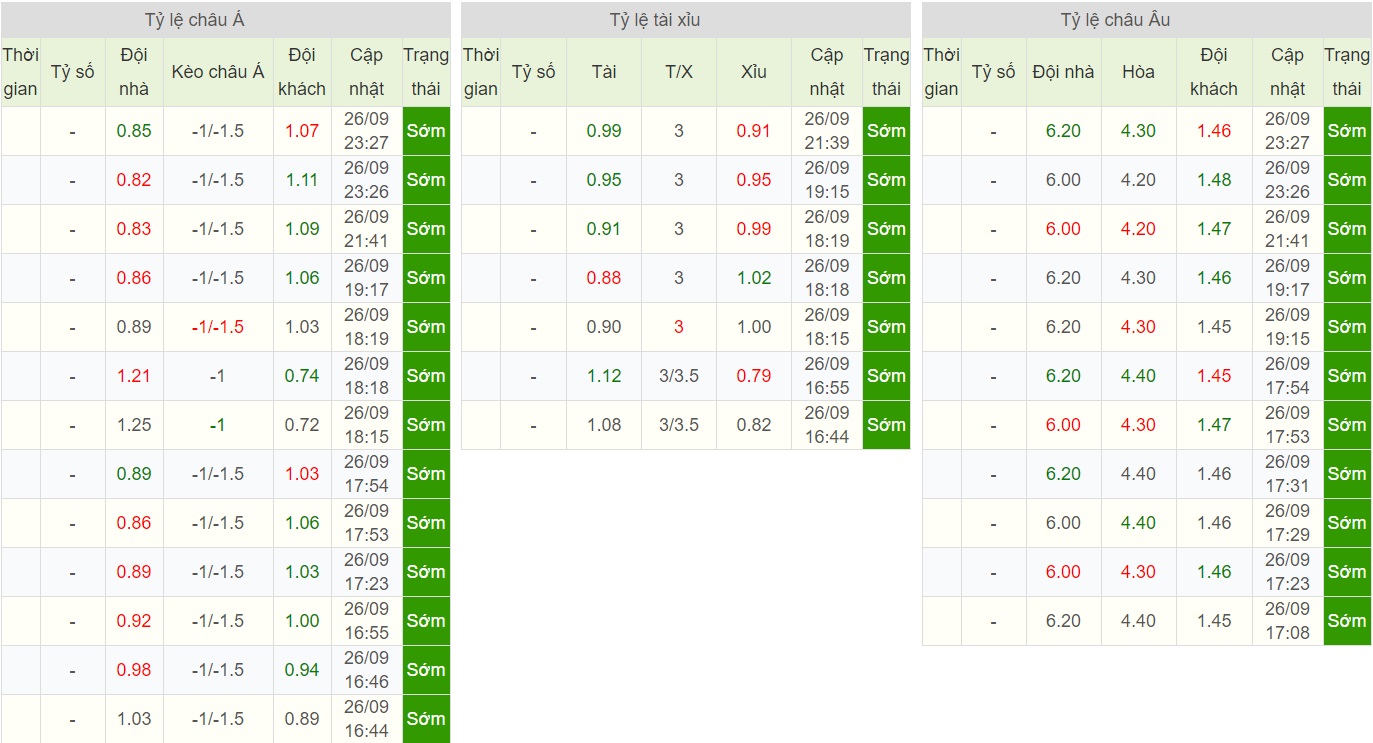Click home odds 6.20 in the 17:08 row
The image size is (1373, 743).
pos(1063,621)
